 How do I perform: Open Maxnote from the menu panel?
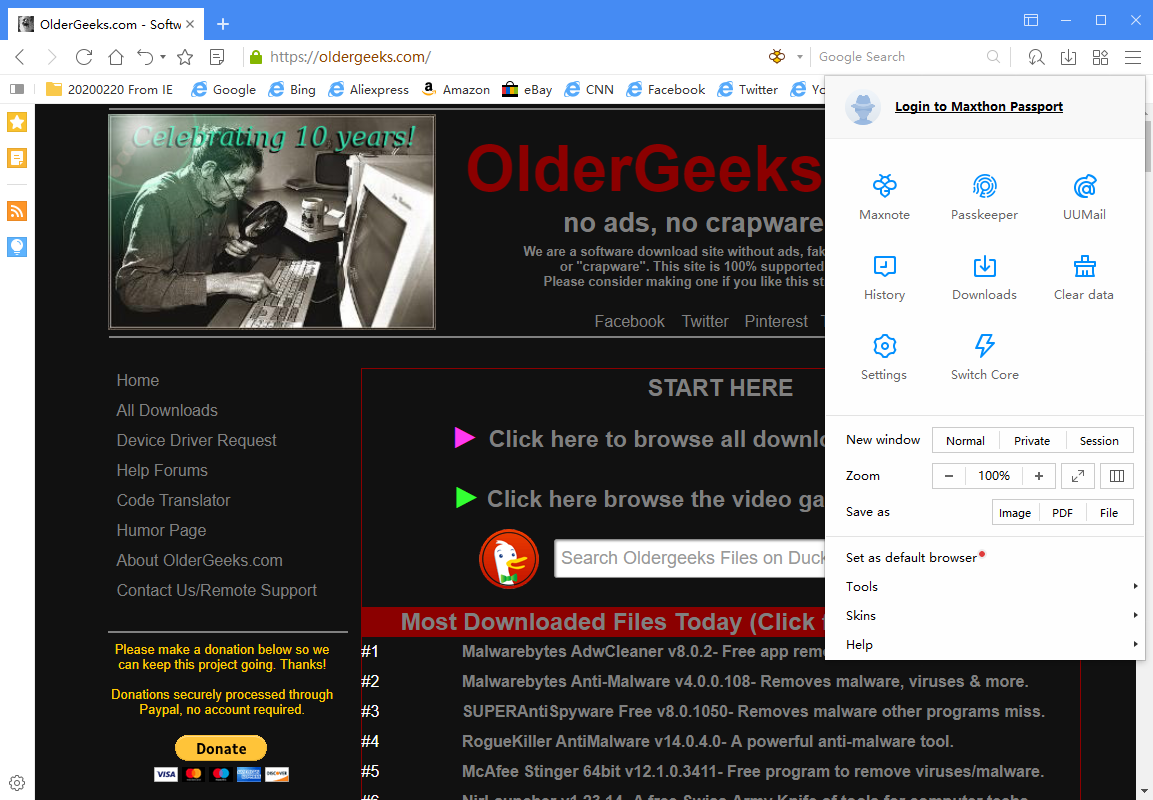(884, 197)
